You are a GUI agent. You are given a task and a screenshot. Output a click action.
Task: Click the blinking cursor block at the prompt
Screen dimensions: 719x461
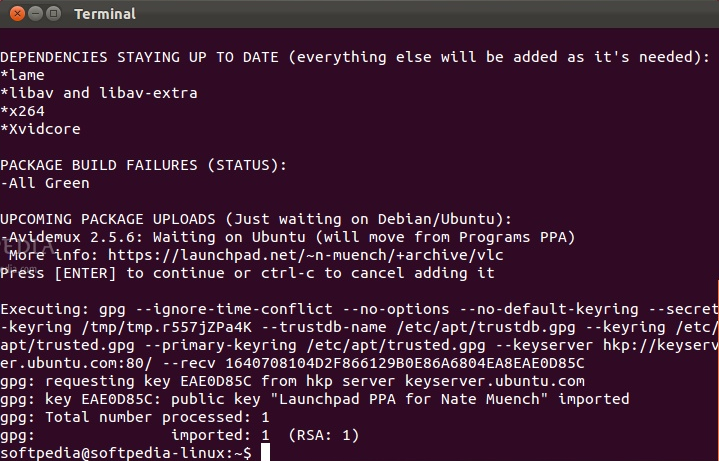pos(265,452)
